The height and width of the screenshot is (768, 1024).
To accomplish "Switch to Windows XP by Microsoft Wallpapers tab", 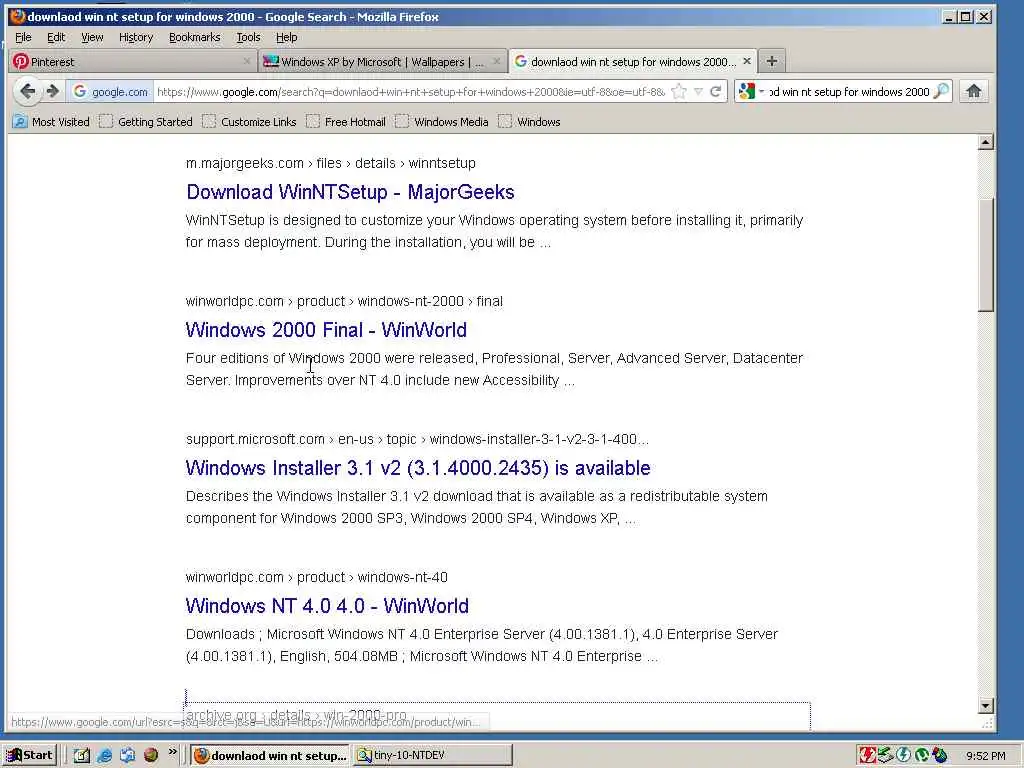I will [x=383, y=61].
